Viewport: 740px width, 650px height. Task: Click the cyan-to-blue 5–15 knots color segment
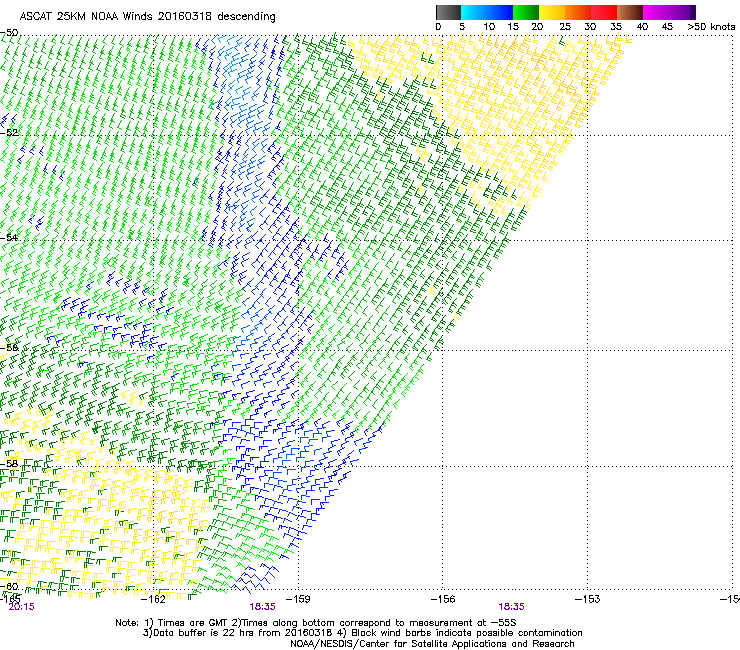[487, 12]
